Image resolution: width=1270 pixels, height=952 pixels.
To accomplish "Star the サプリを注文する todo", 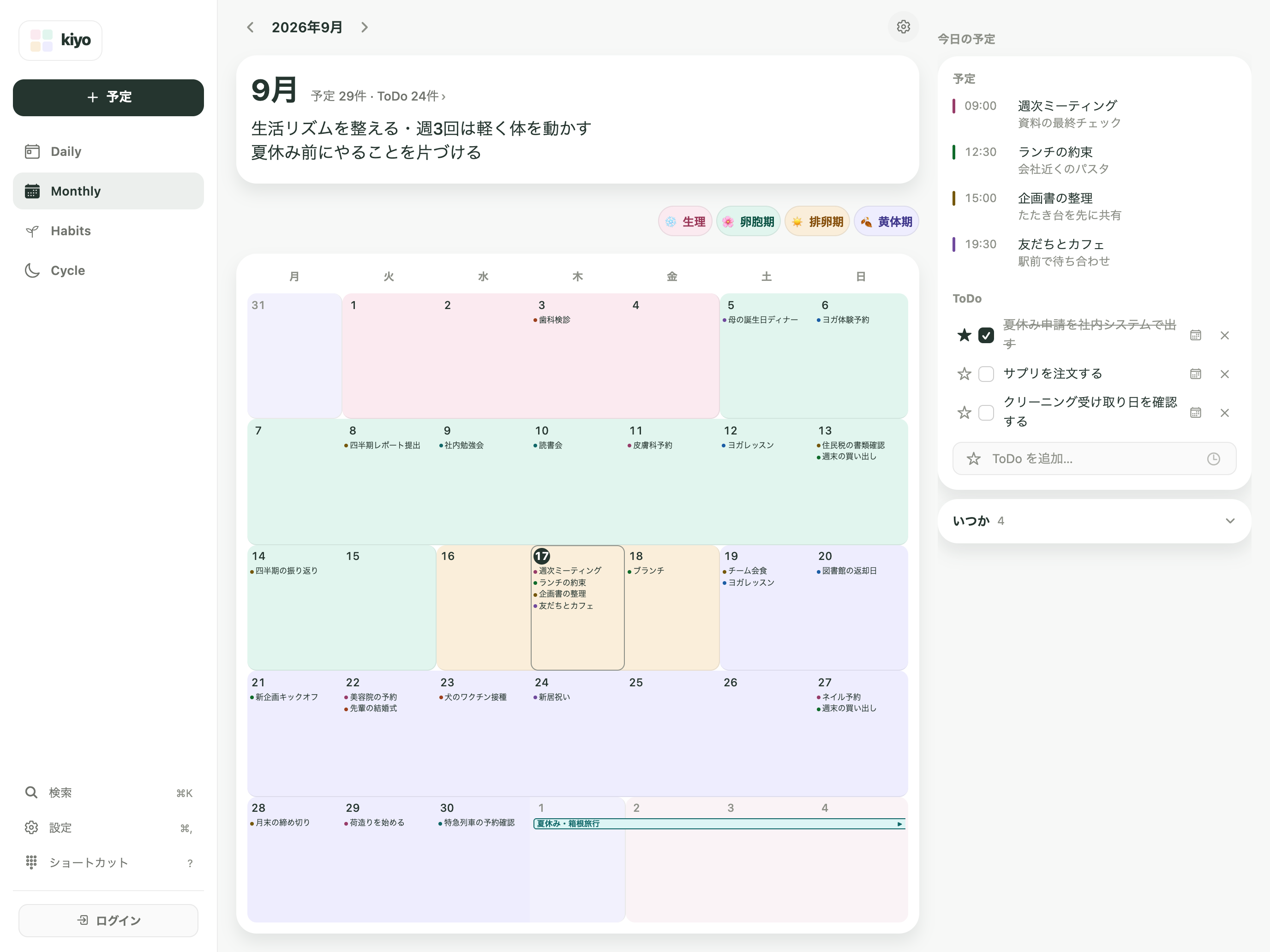I will coord(964,374).
